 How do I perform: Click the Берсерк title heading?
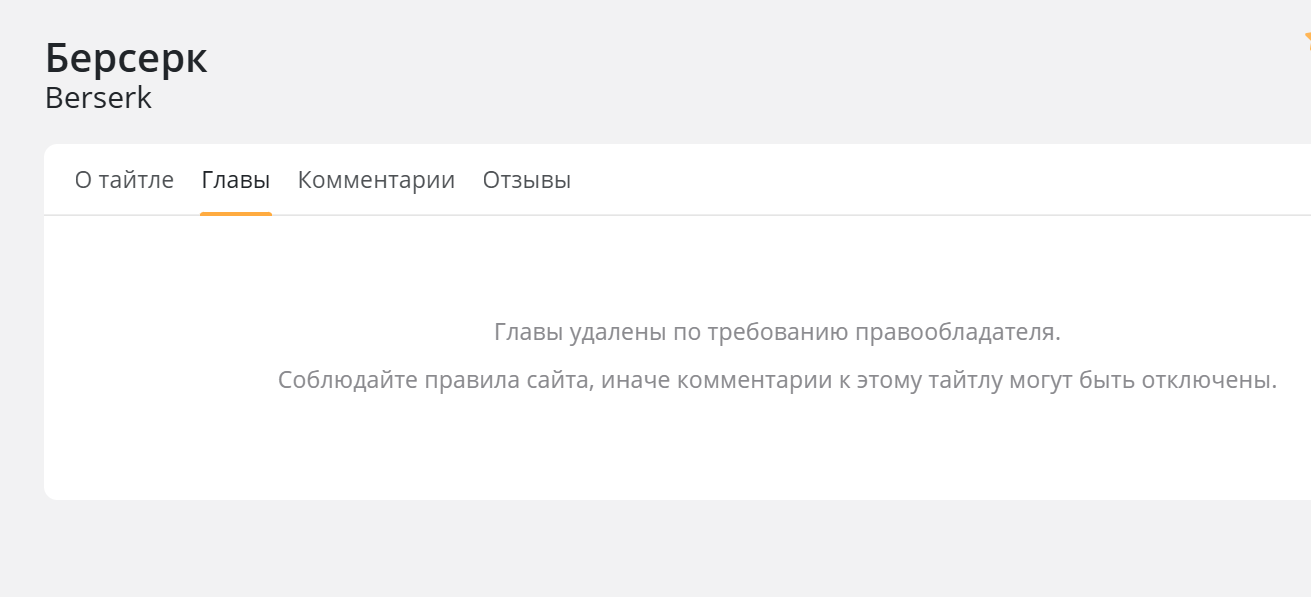(127, 58)
